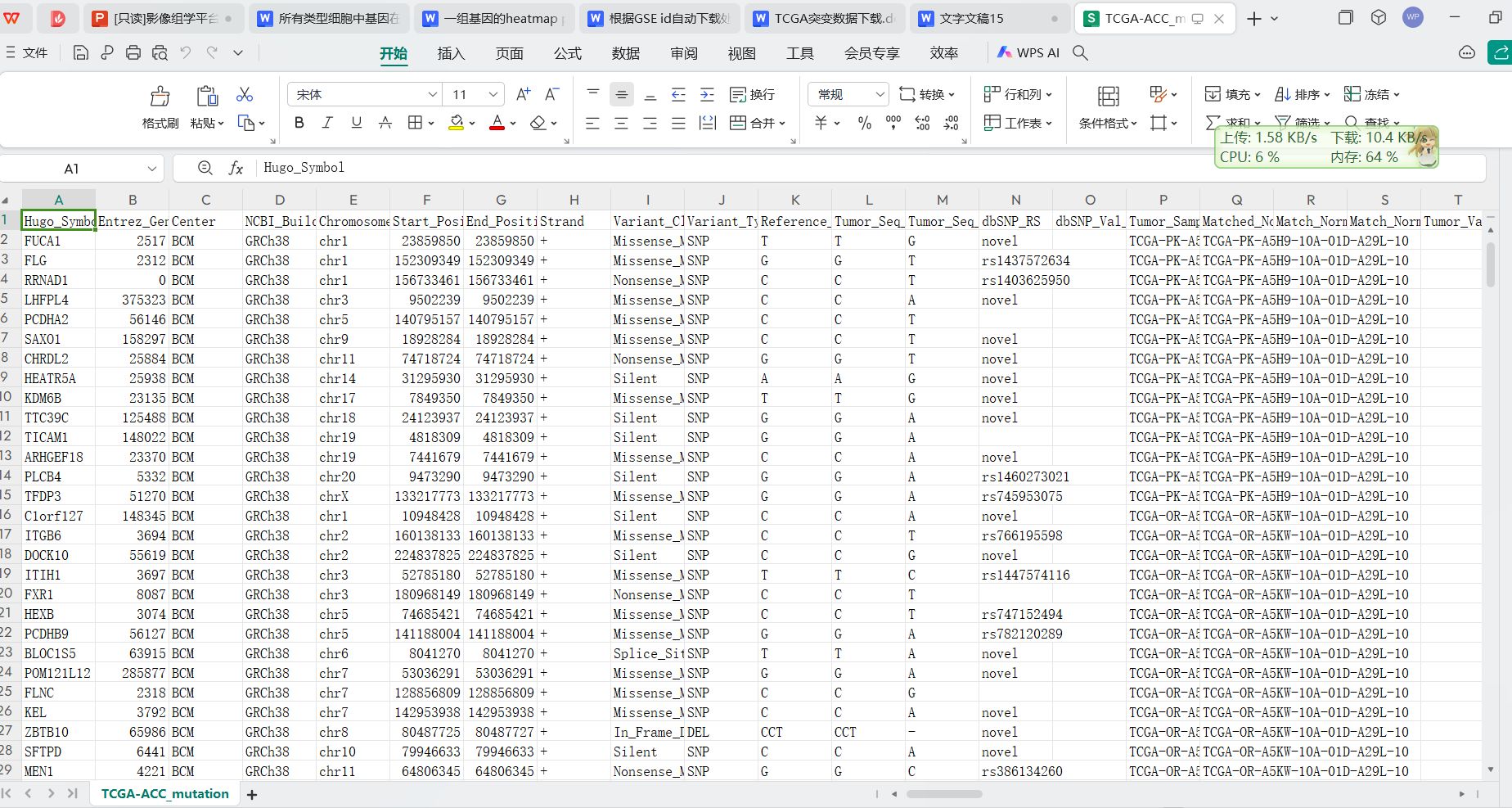
Task: Click the Undo arrow icon
Action: tap(186, 52)
